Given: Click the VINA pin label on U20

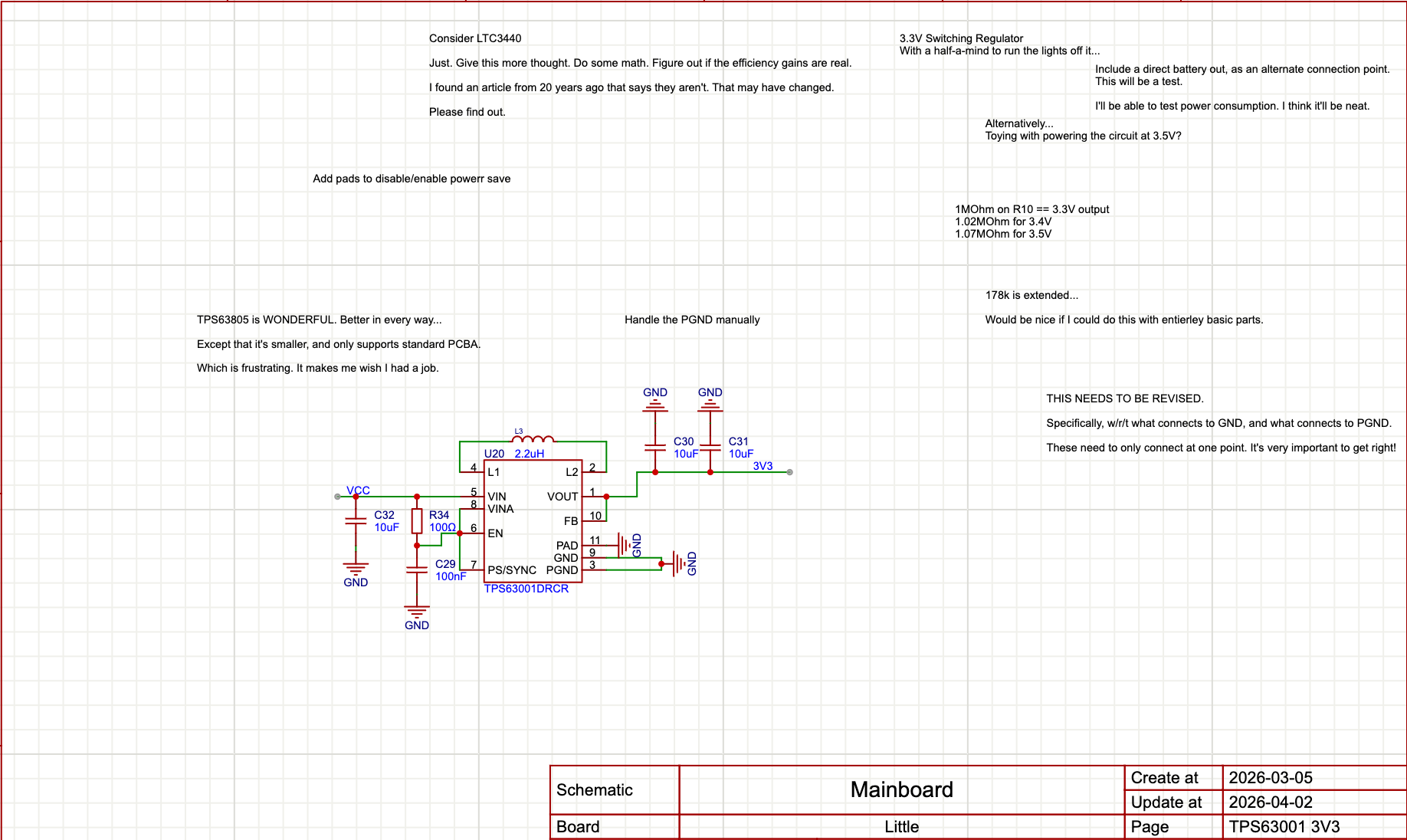Looking at the screenshot, I should tap(500, 509).
